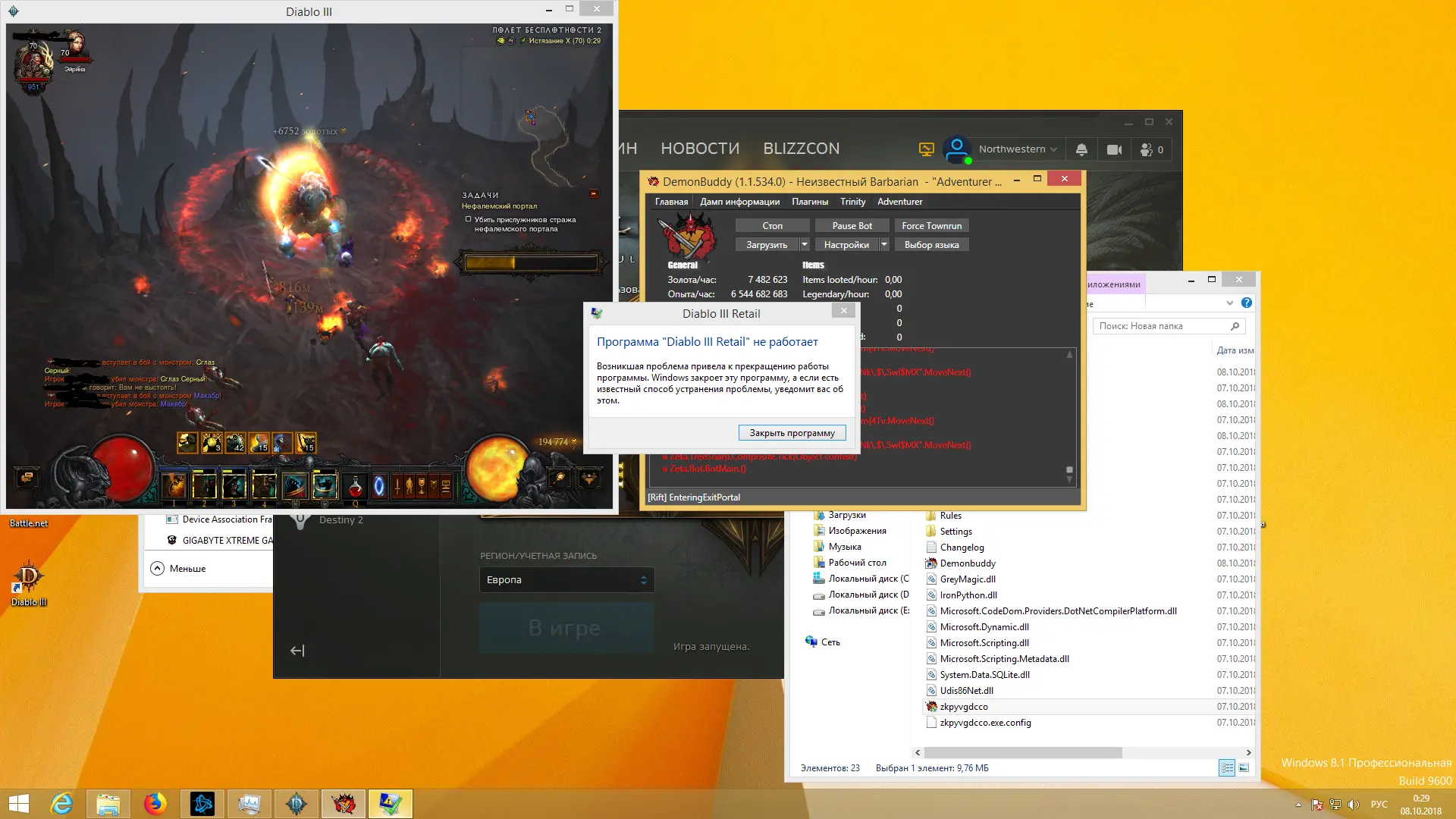Click the Закрыть программу button
Screen dimensions: 1456x819
(x=792, y=433)
